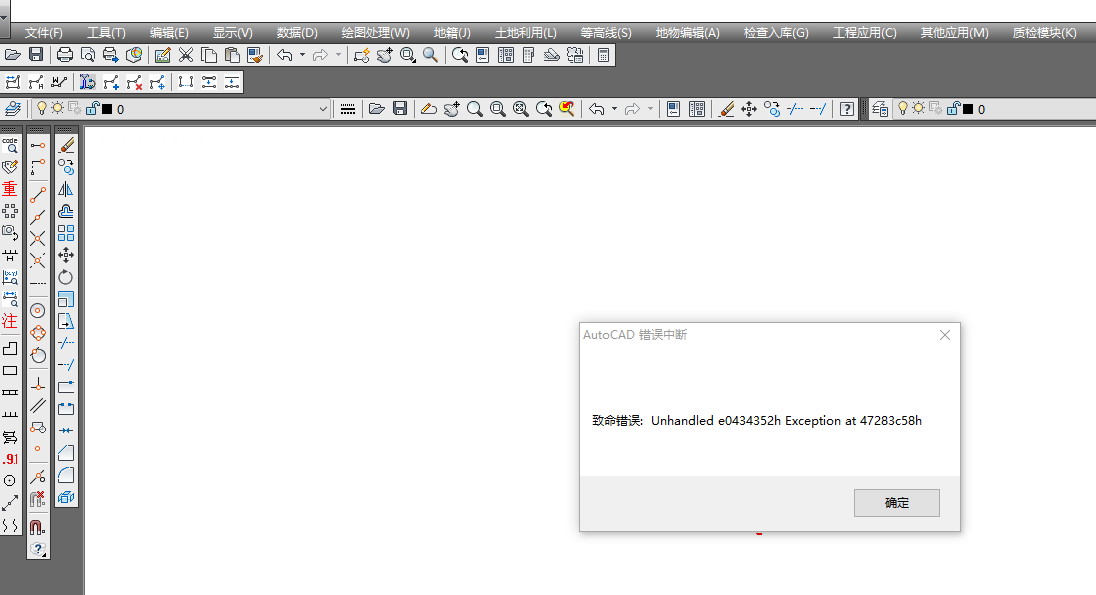This screenshot has width=1096, height=595.
Task: Click the save icon in top toolbar
Action: click(x=36, y=55)
